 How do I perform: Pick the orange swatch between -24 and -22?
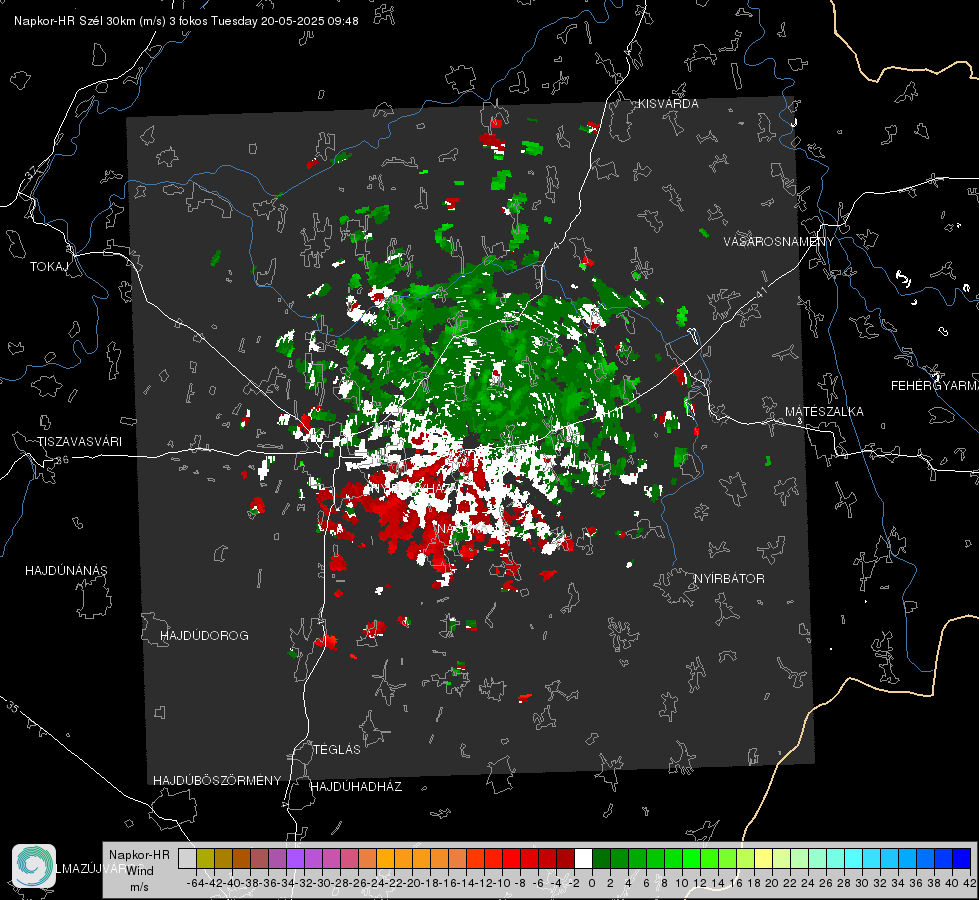pyautogui.click(x=386, y=858)
